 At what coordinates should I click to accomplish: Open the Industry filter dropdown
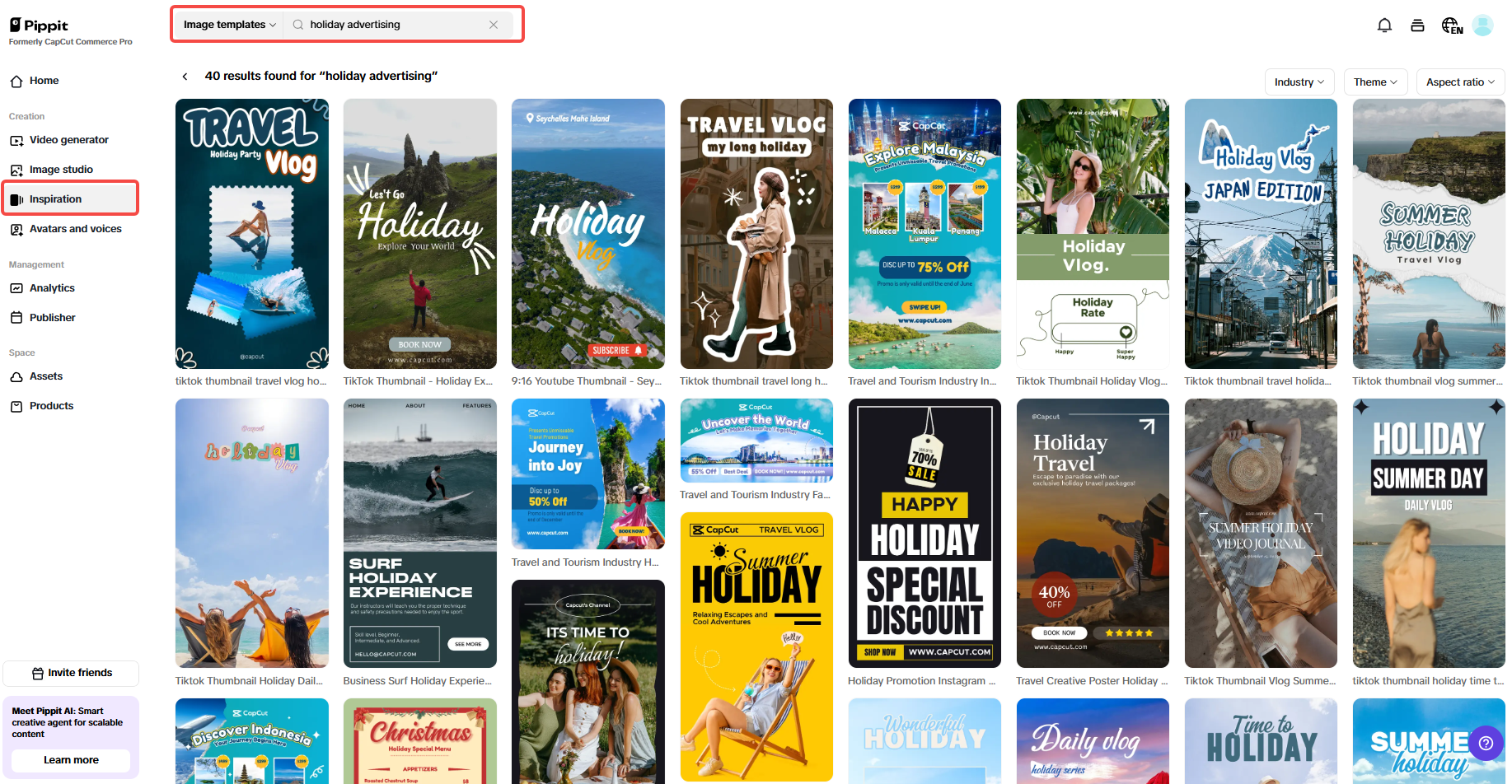tap(1299, 82)
